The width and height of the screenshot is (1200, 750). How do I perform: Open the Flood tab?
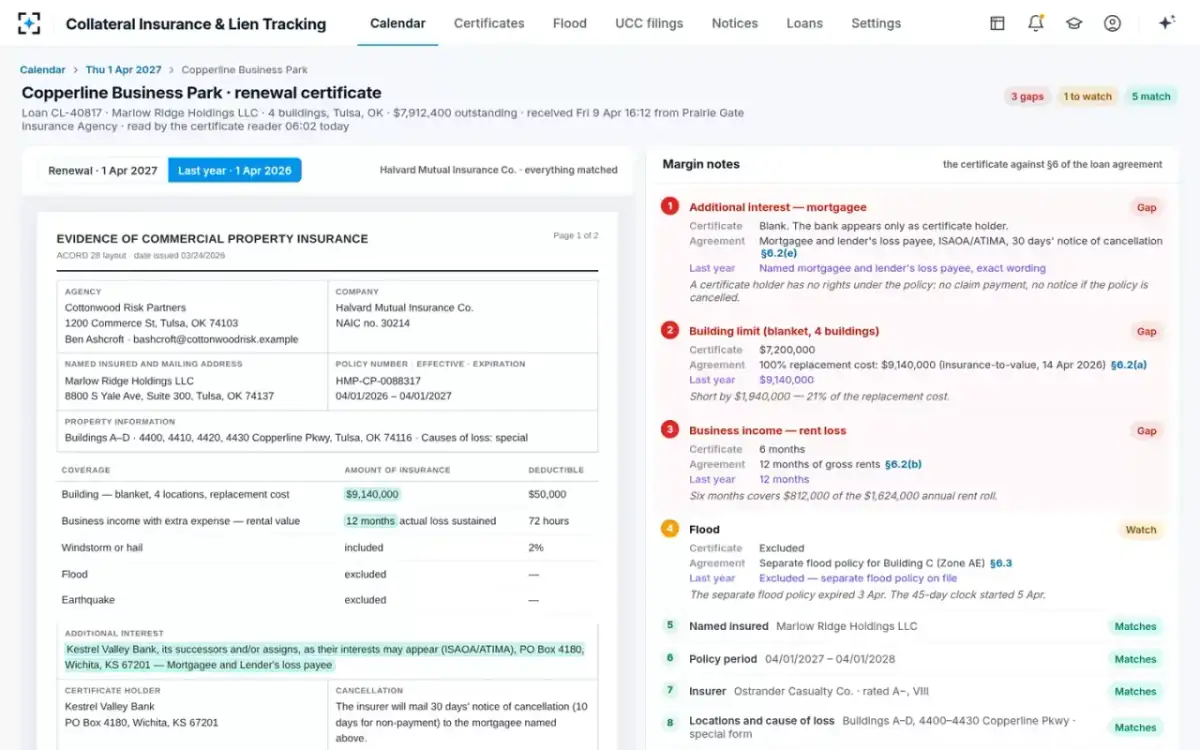(570, 23)
